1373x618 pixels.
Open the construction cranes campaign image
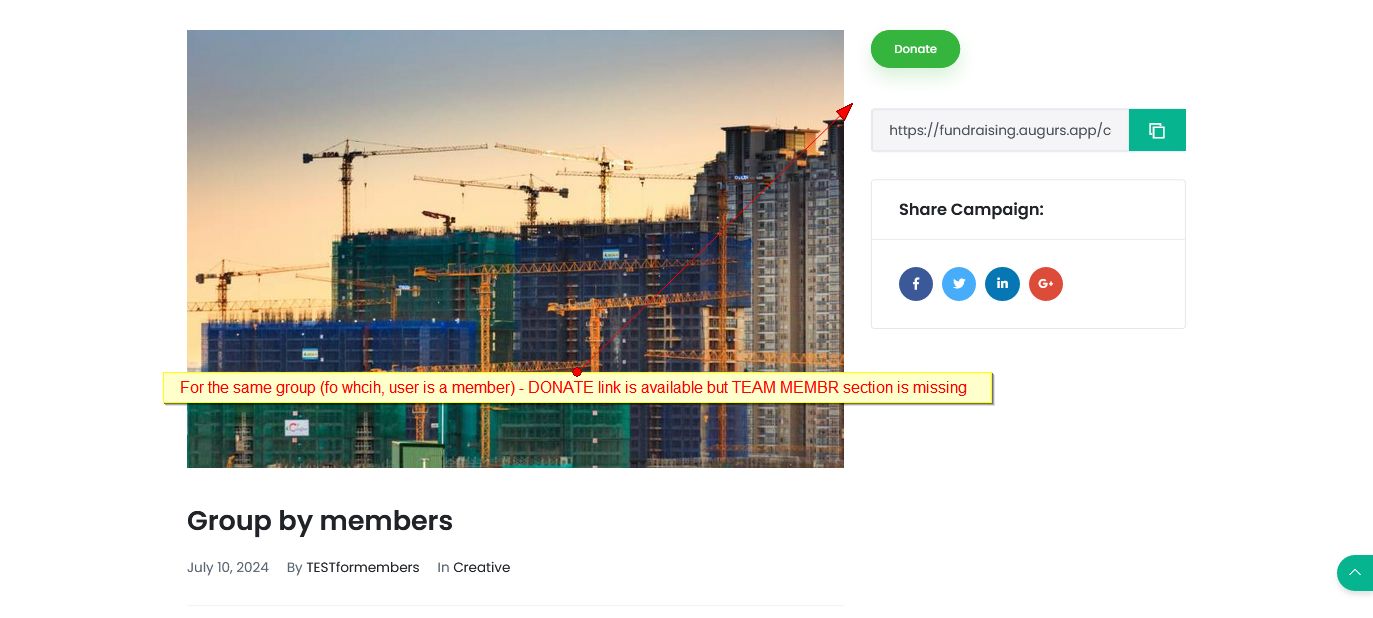tap(515, 200)
